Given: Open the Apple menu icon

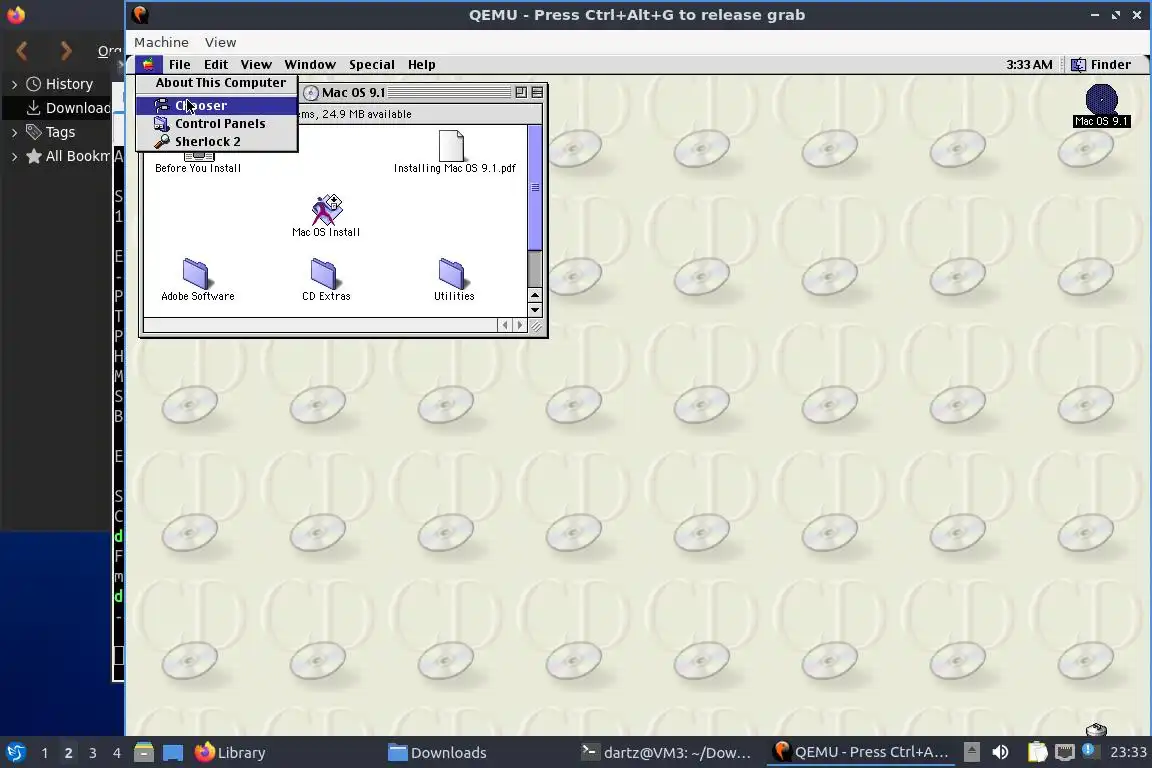Looking at the screenshot, I should (x=148, y=65).
